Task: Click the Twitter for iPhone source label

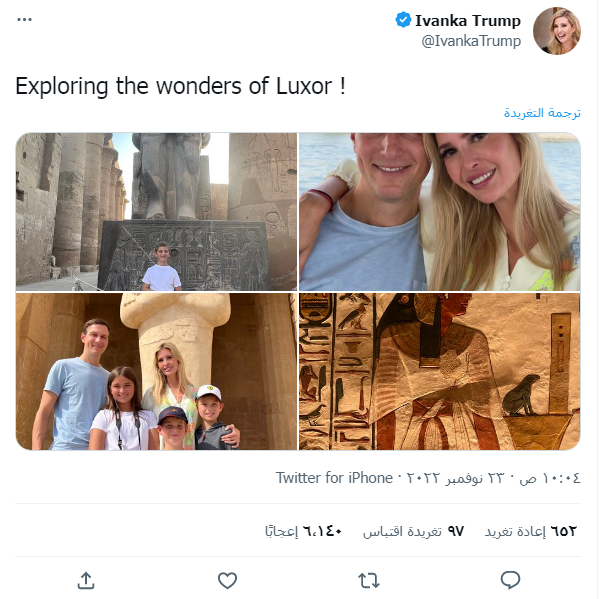Action: [x=334, y=478]
